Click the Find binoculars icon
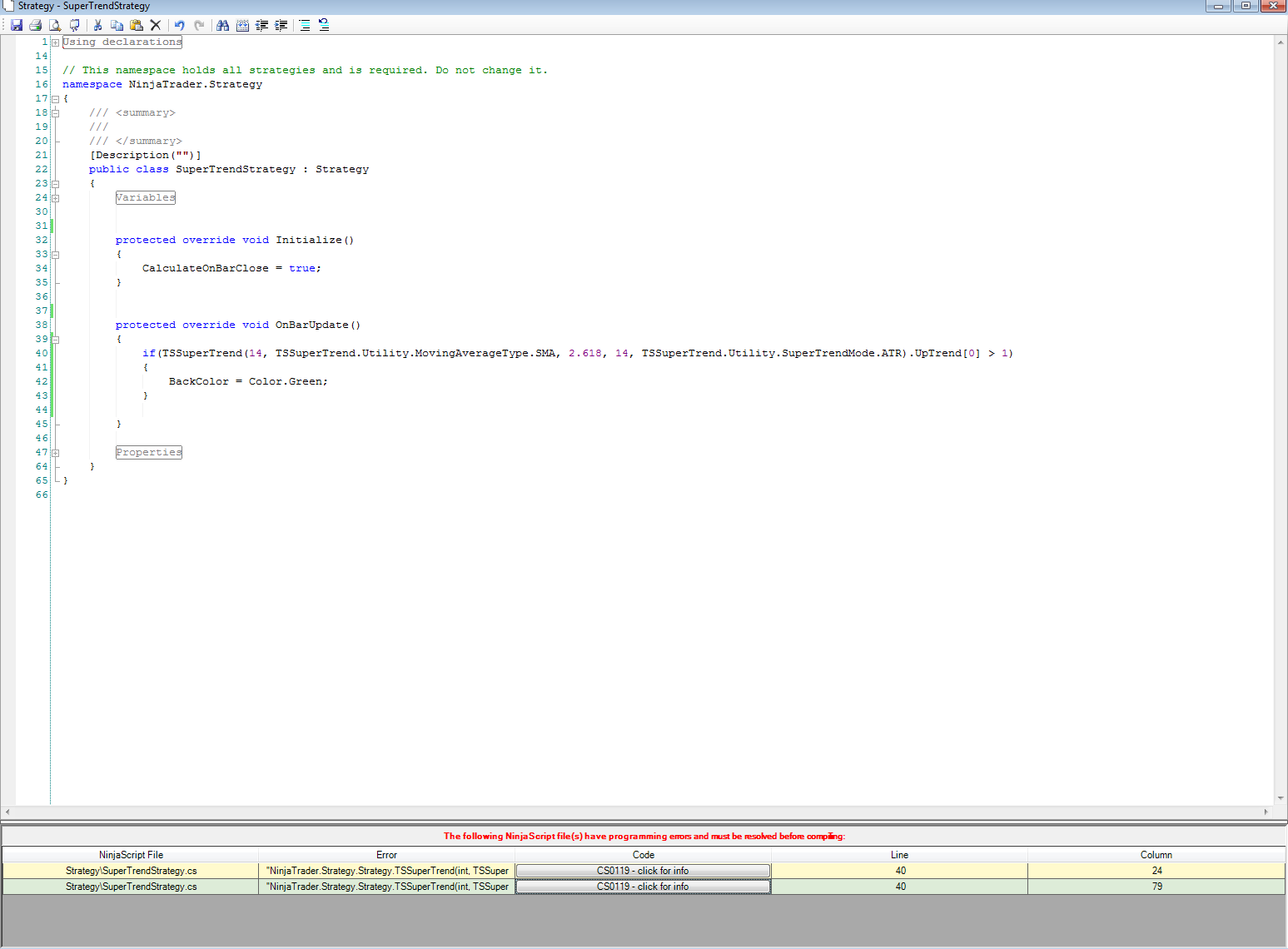The height and width of the screenshot is (949, 1288). pos(222,25)
